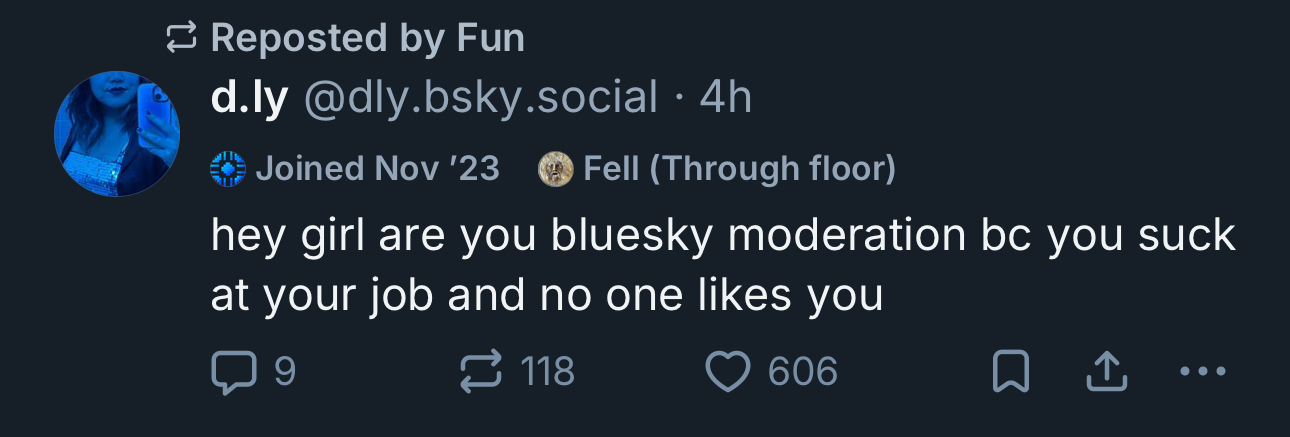1290x437 pixels.
Task: Like the post with the heart icon
Action: point(728,373)
